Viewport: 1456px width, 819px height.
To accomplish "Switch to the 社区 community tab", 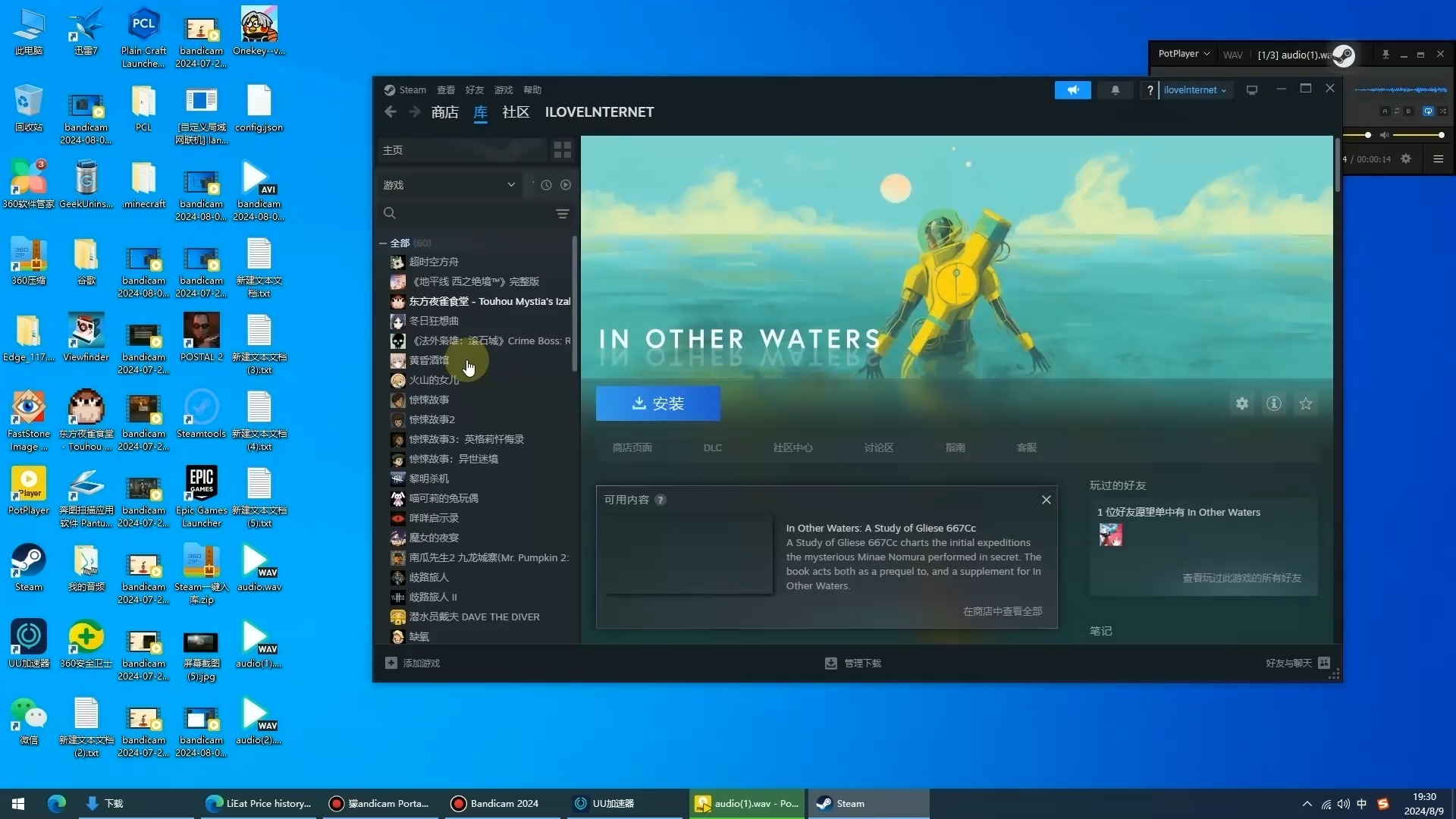I will (516, 111).
